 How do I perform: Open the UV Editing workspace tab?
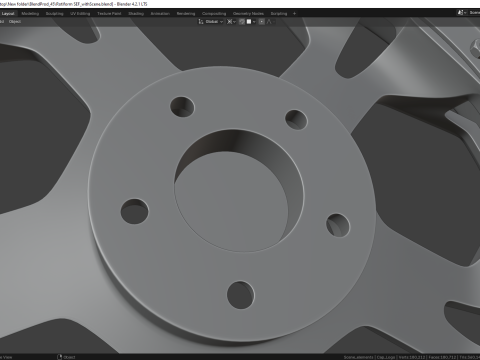pos(80,14)
